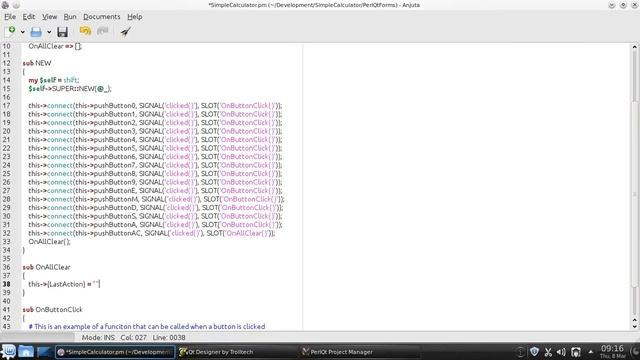Click the pushButtonAC connect line

click(152, 233)
